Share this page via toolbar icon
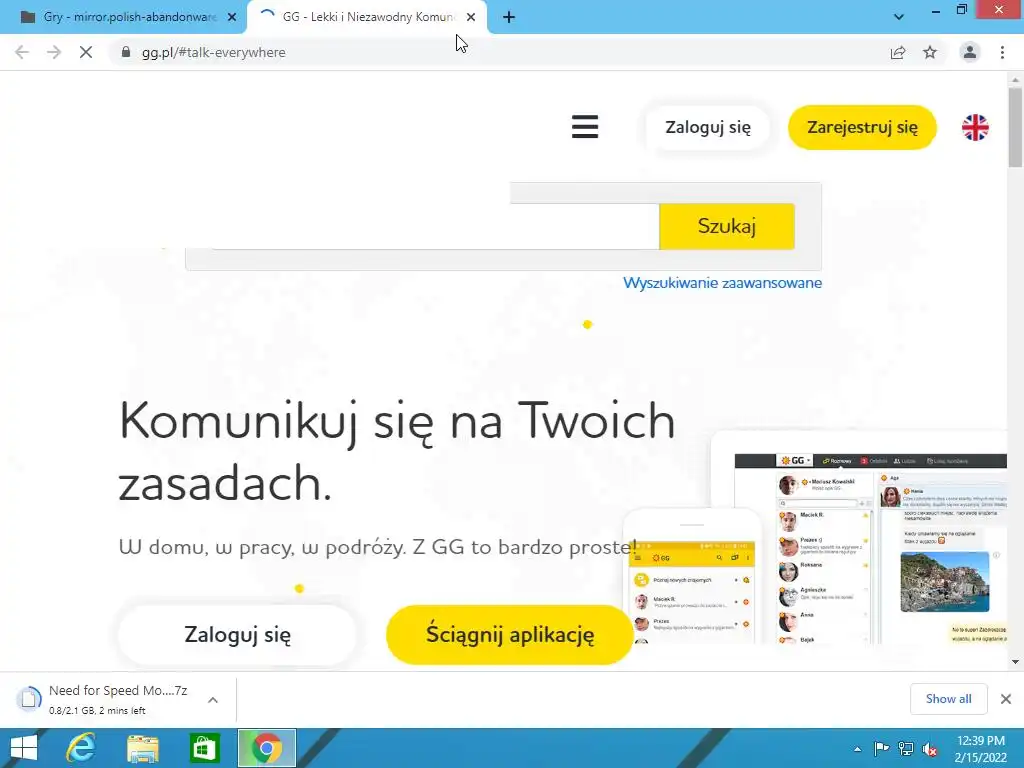Image resolution: width=1024 pixels, height=768 pixels. [898, 52]
